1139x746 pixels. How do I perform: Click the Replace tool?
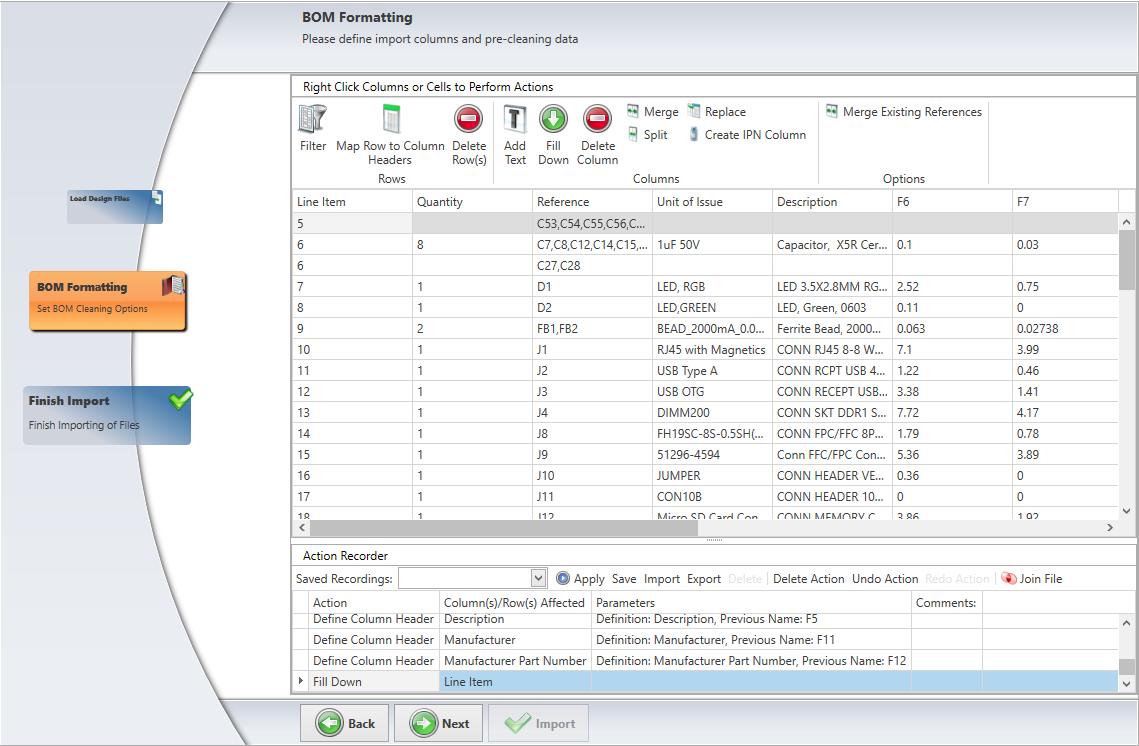click(716, 112)
